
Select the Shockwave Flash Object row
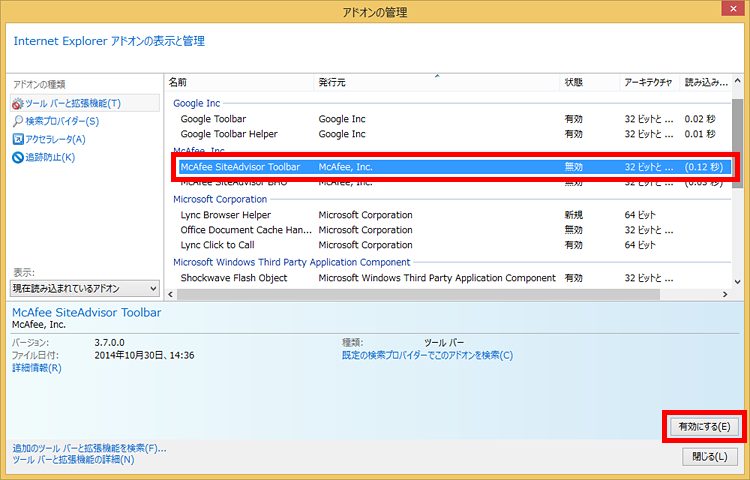point(454,278)
